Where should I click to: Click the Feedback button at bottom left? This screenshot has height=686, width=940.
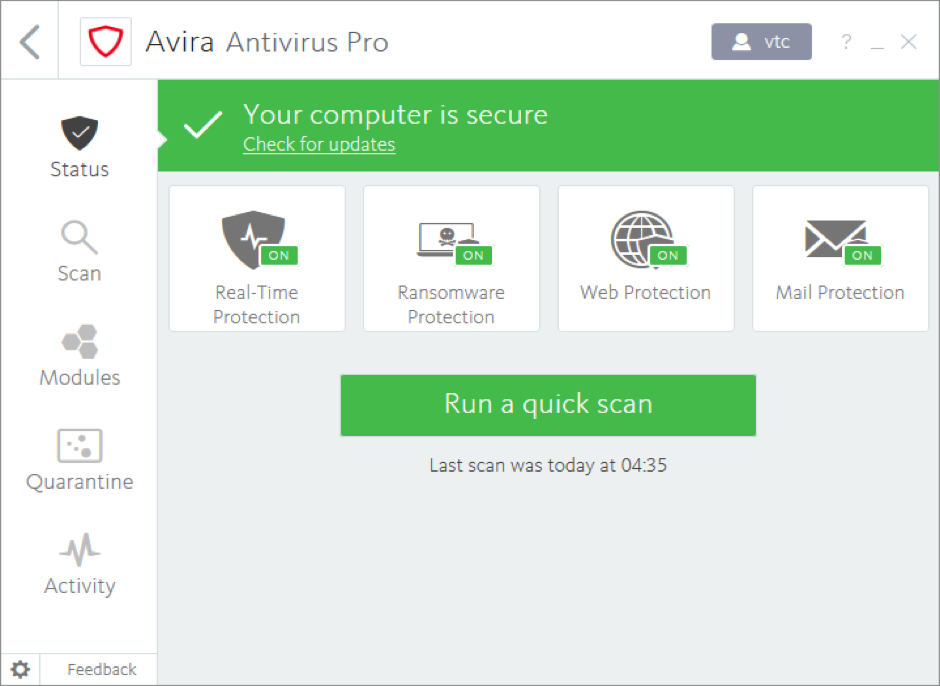pyautogui.click(x=101, y=669)
